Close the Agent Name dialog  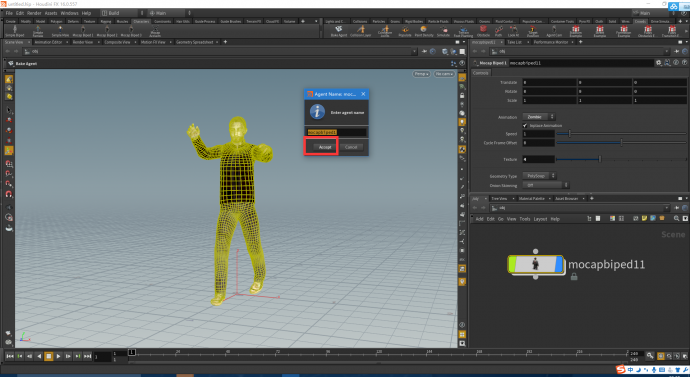point(363,94)
